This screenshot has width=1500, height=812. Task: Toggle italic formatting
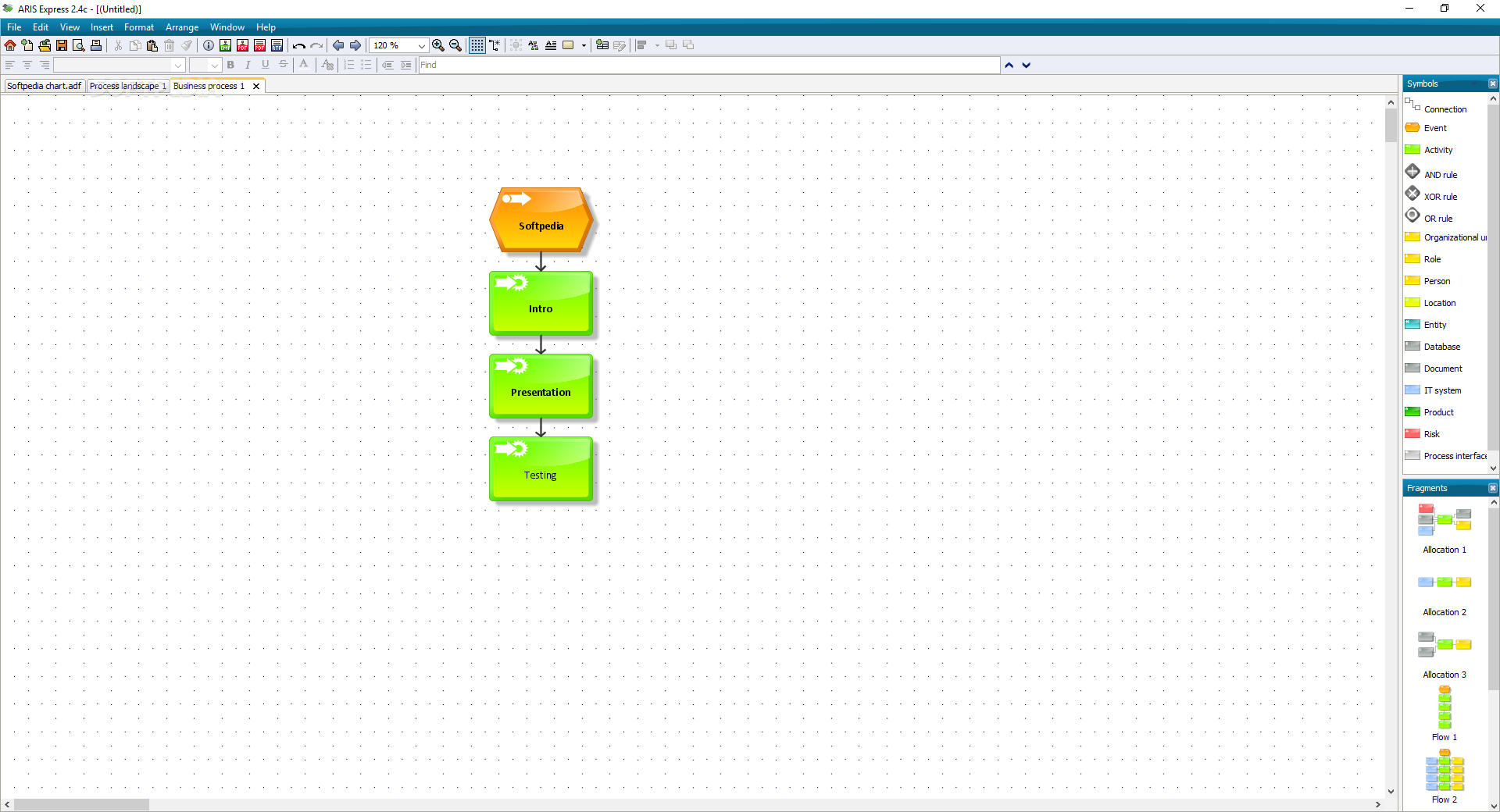tap(248, 66)
